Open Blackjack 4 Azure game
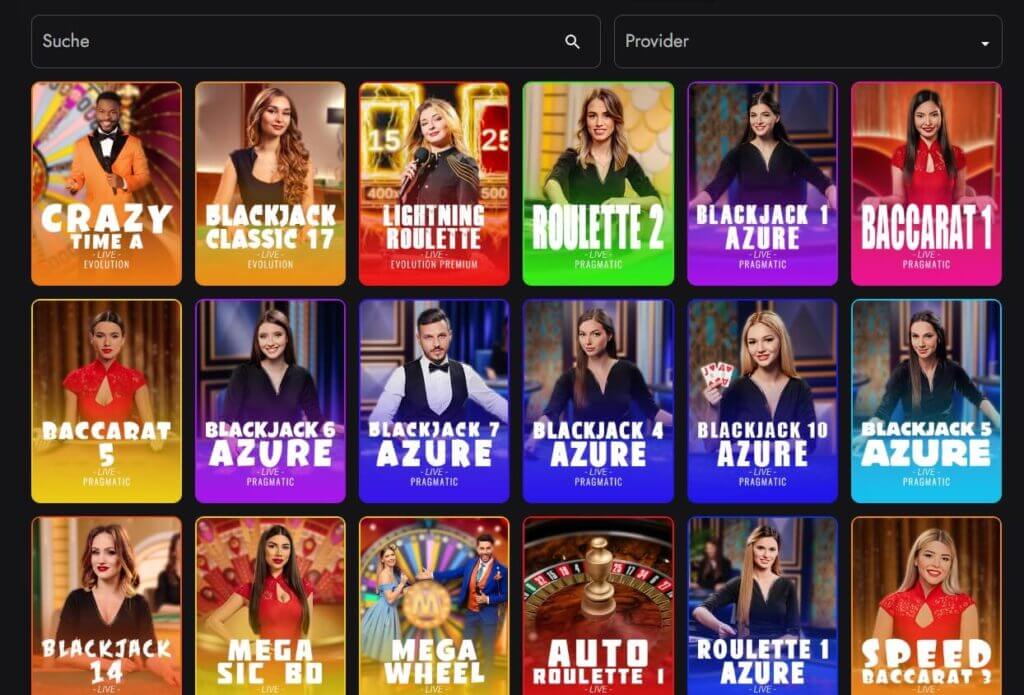This screenshot has width=1024, height=695. click(x=598, y=401)
